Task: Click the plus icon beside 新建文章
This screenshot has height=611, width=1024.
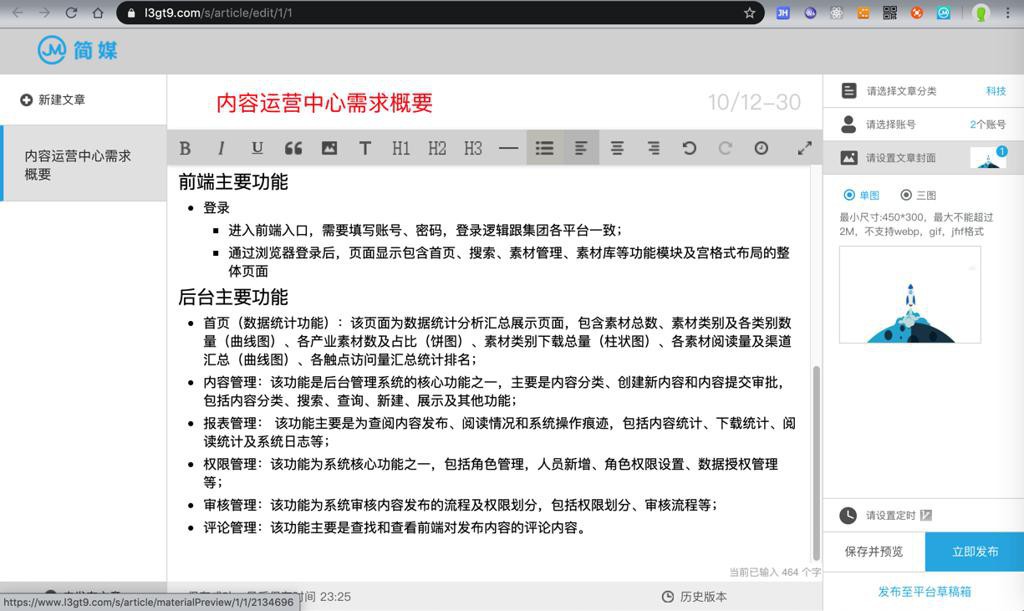Action: (26, 100)
